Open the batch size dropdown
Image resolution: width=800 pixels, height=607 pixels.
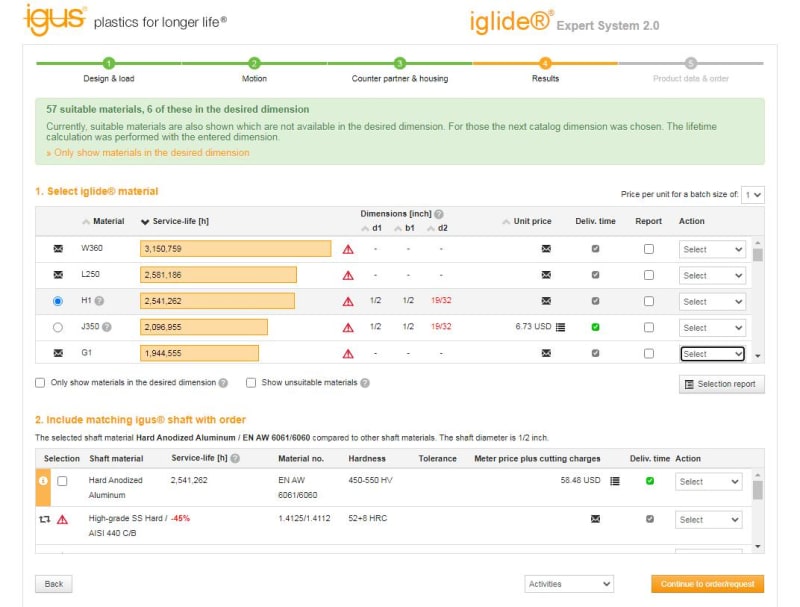click(x=753, y=195)
